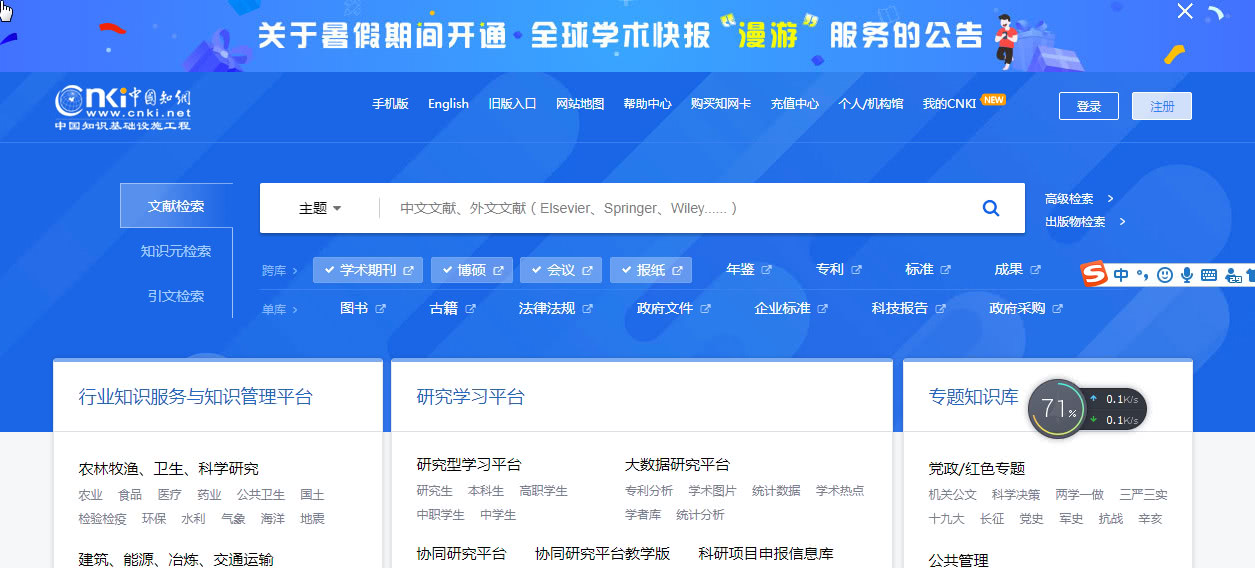This screenshot has height=568, width=1255.
Task: Click external-link icon next to 企业标准
Action: click(823, 309)
